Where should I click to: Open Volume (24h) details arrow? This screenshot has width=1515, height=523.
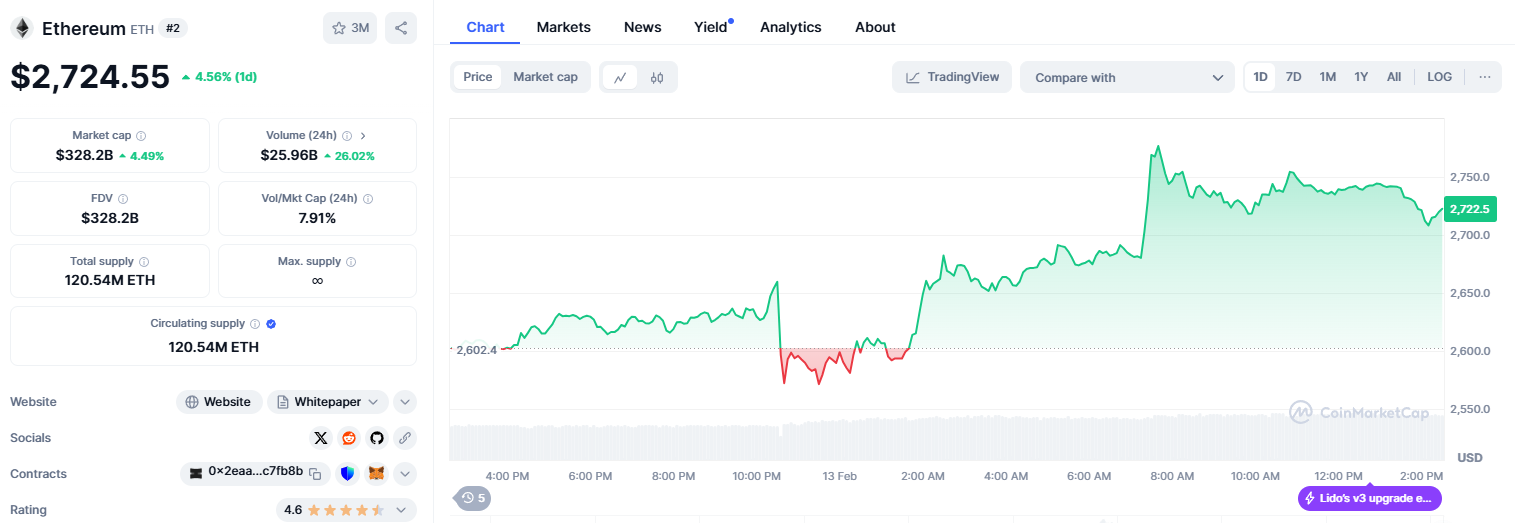(363, 136)
